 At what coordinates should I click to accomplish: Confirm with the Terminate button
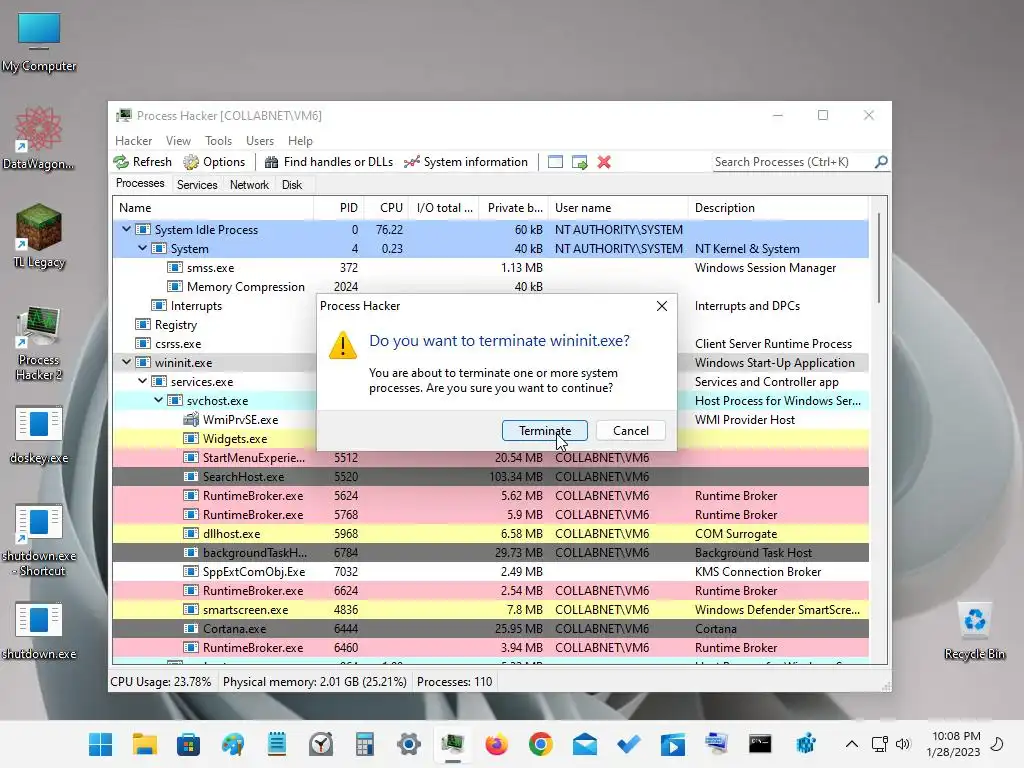point(545,430)
